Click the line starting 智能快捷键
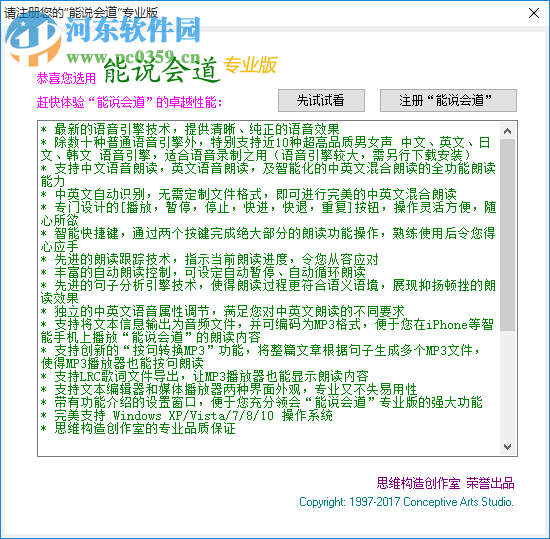Viewport: 550px width, 539px height. click(x=268, y=240)
